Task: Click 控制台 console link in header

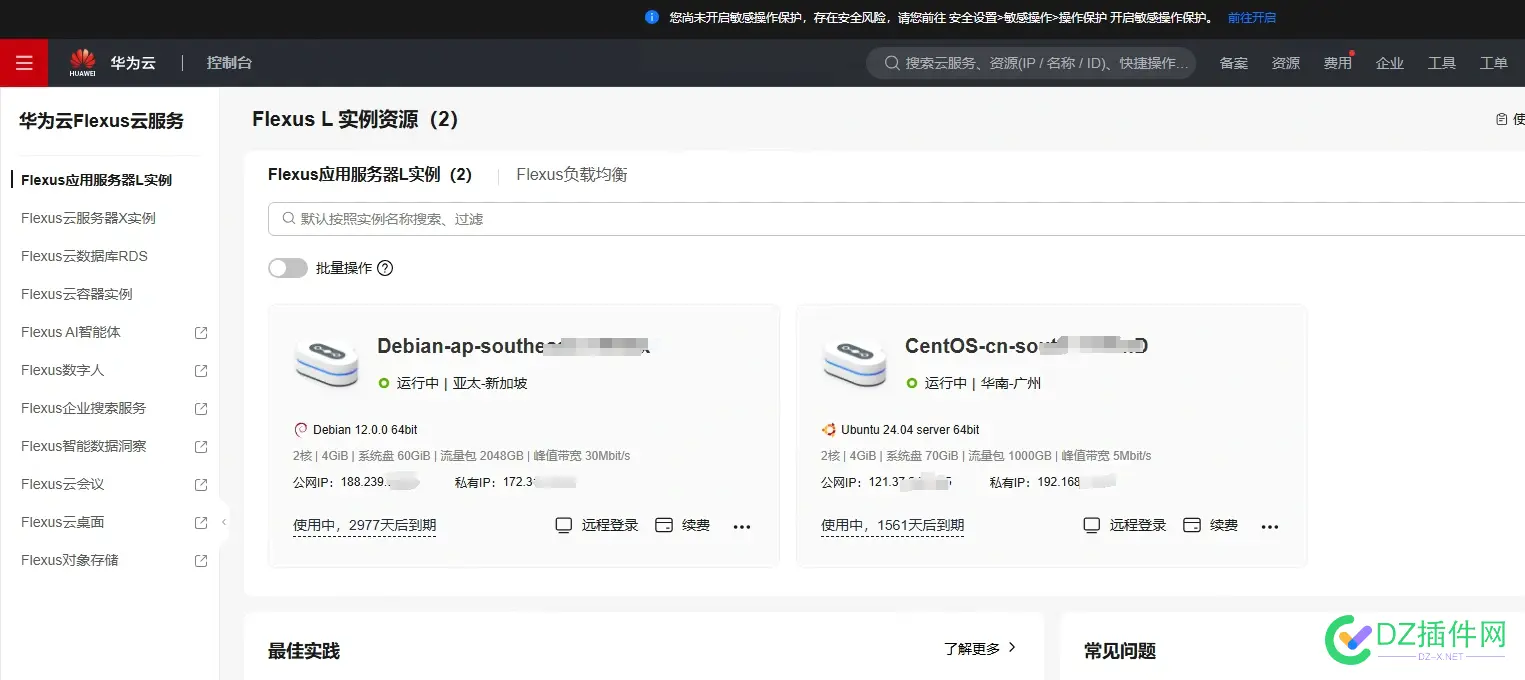Action: (x=230, y=62)
